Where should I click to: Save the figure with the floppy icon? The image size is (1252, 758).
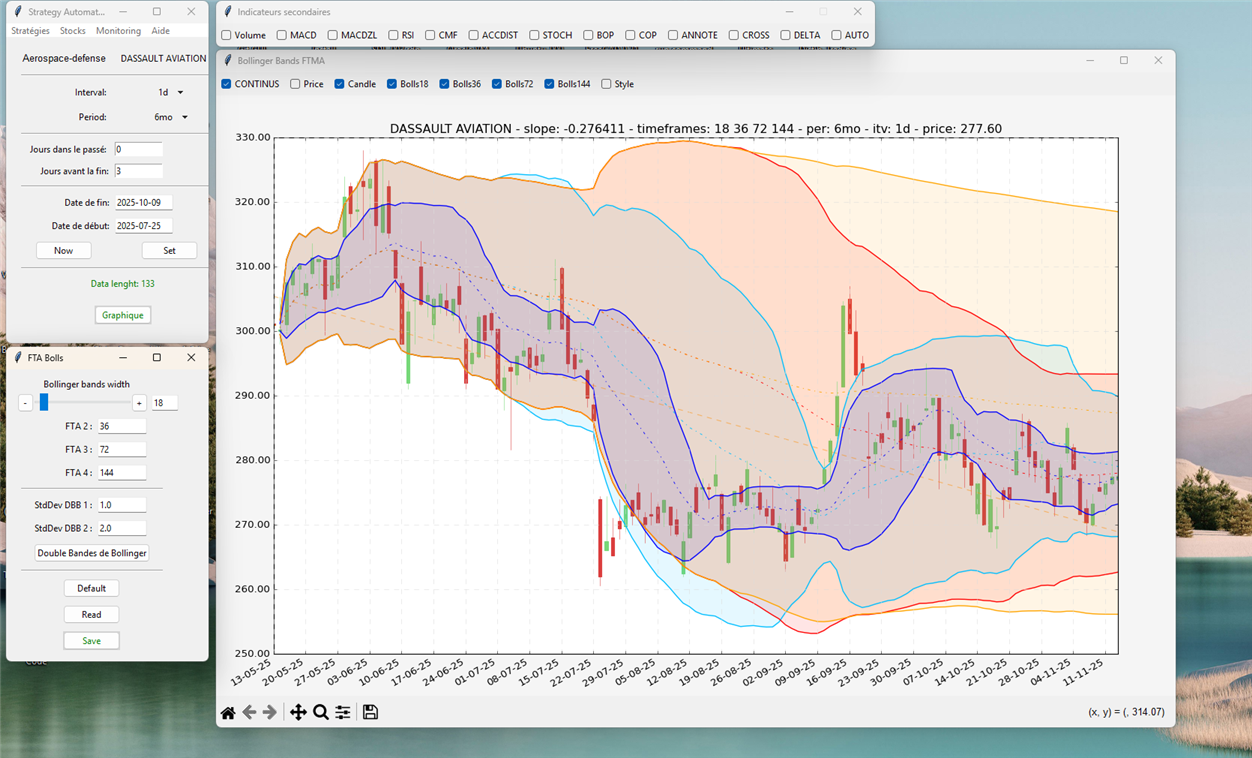[x=370, y=713]
